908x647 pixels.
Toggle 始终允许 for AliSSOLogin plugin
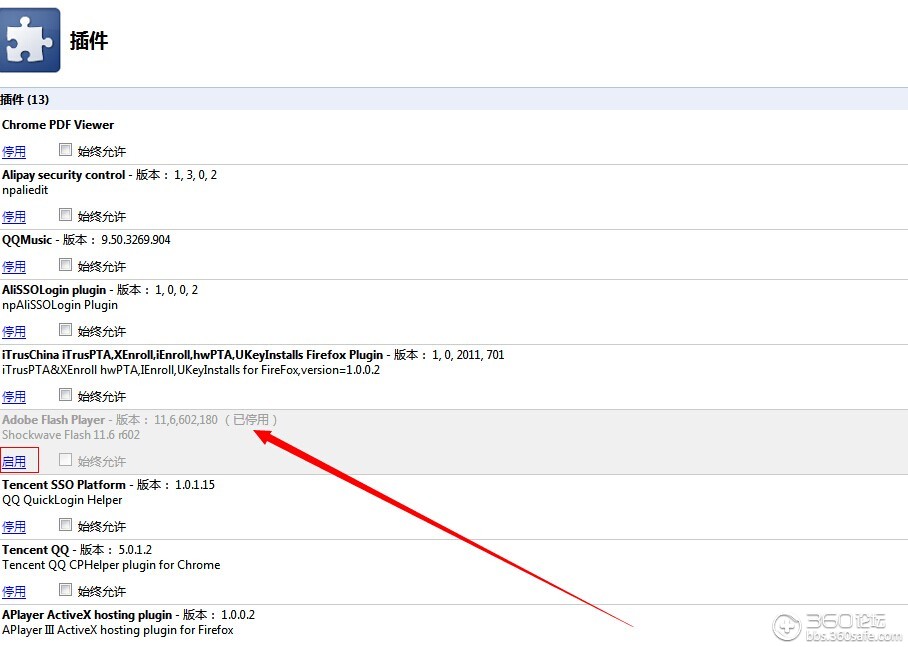pos(65,330)
